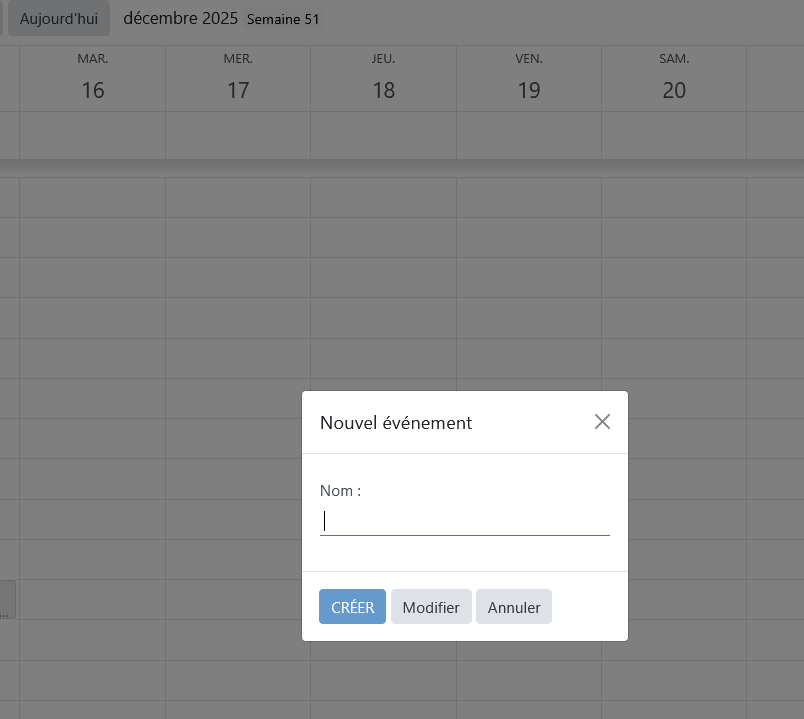Image resolution: width=804 pixels, height=719 pixels.
Task: Focus the Nom text input field
Action: pyautogui.click(x=464, y=521)
